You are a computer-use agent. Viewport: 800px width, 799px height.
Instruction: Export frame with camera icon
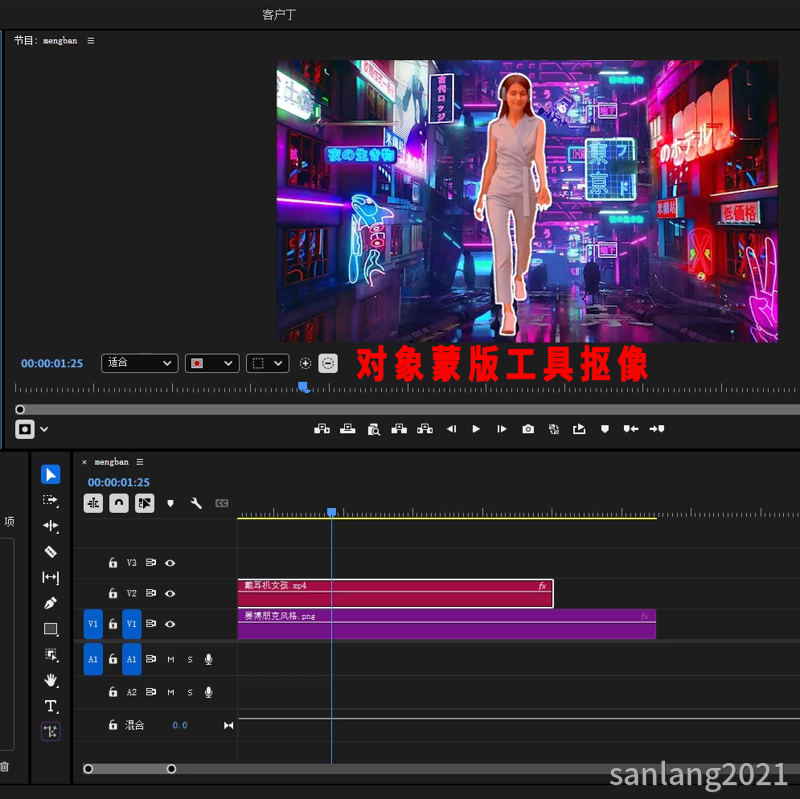click(528, 429)
